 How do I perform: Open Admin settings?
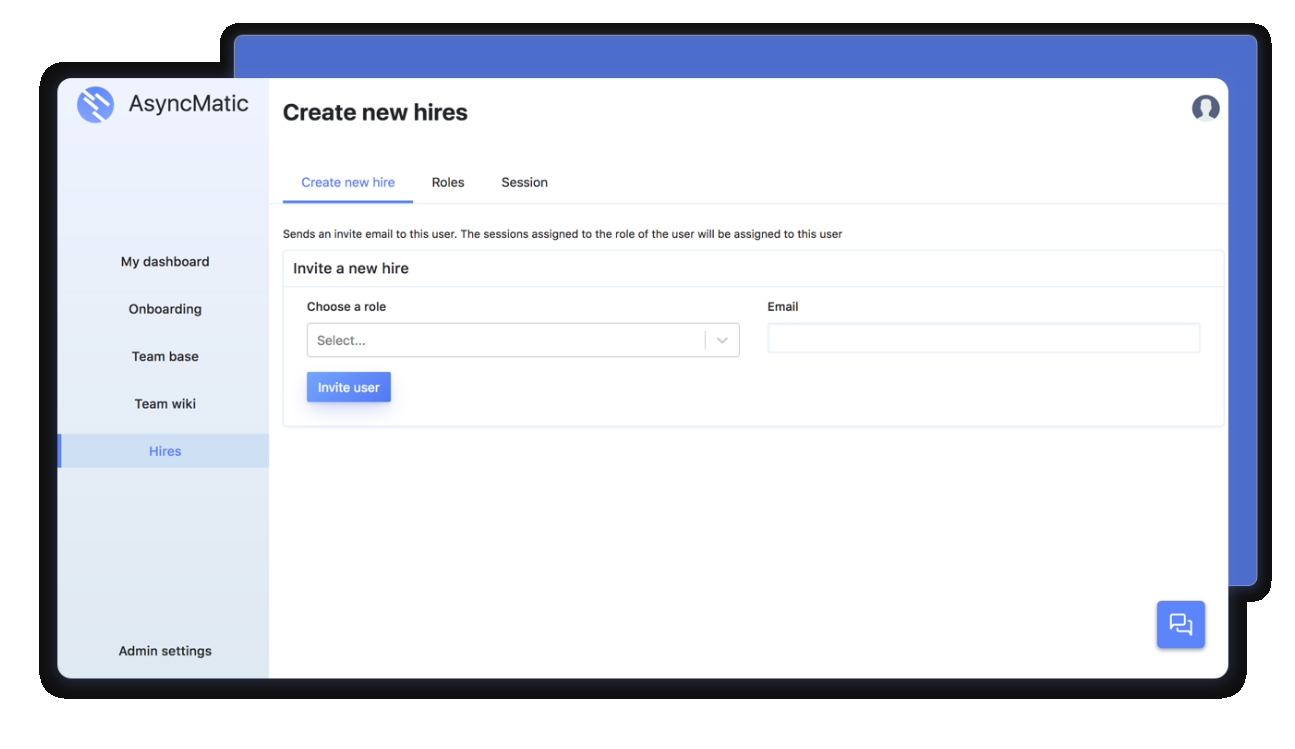tap(165, 651)
